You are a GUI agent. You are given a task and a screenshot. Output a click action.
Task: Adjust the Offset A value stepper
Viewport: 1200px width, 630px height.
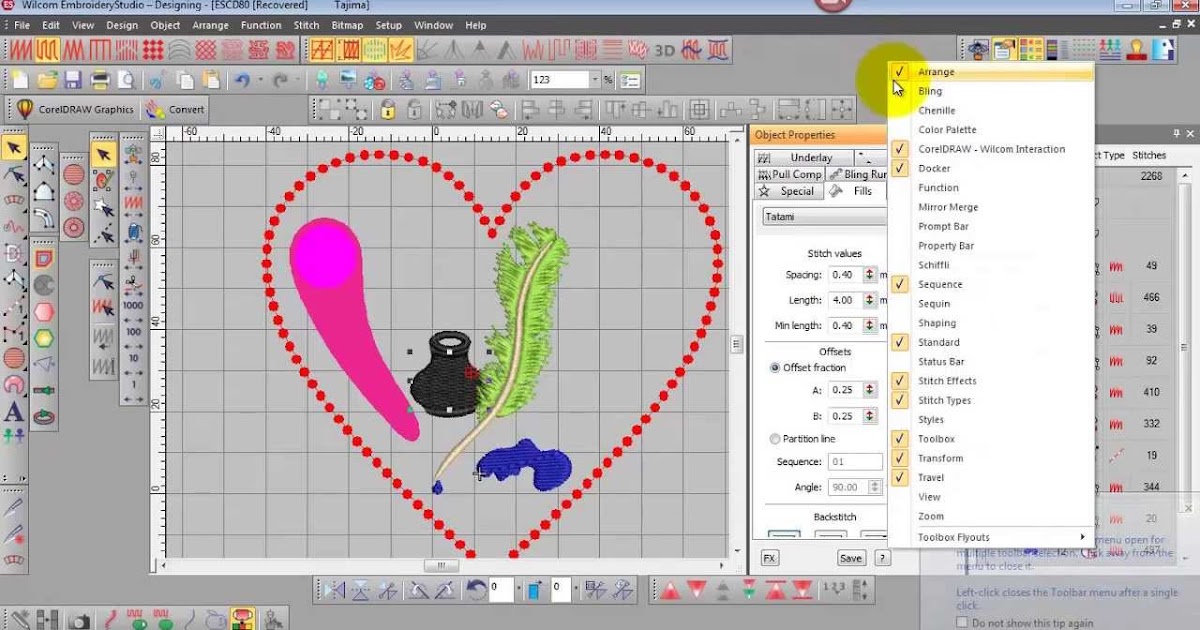click(x=870, y=390)
